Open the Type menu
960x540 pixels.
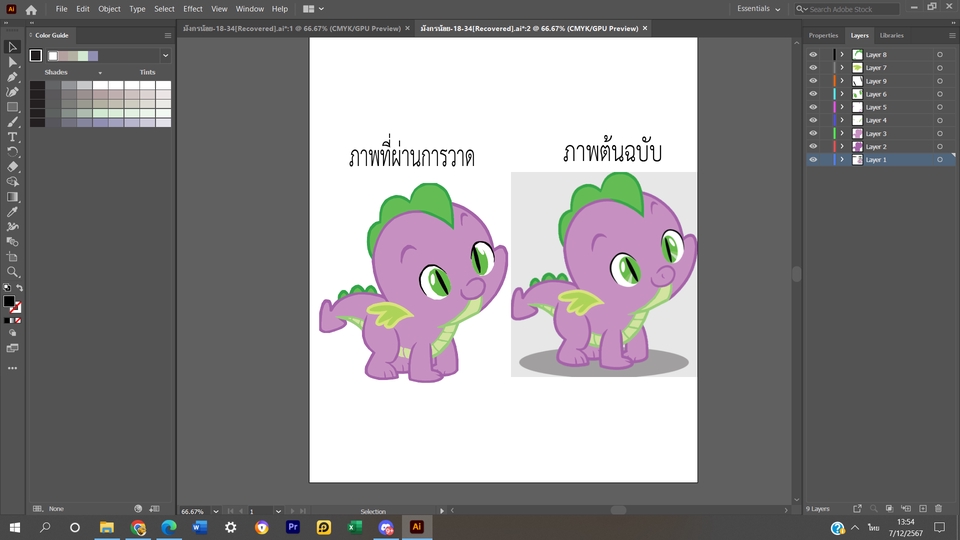(x=137, y=9)
